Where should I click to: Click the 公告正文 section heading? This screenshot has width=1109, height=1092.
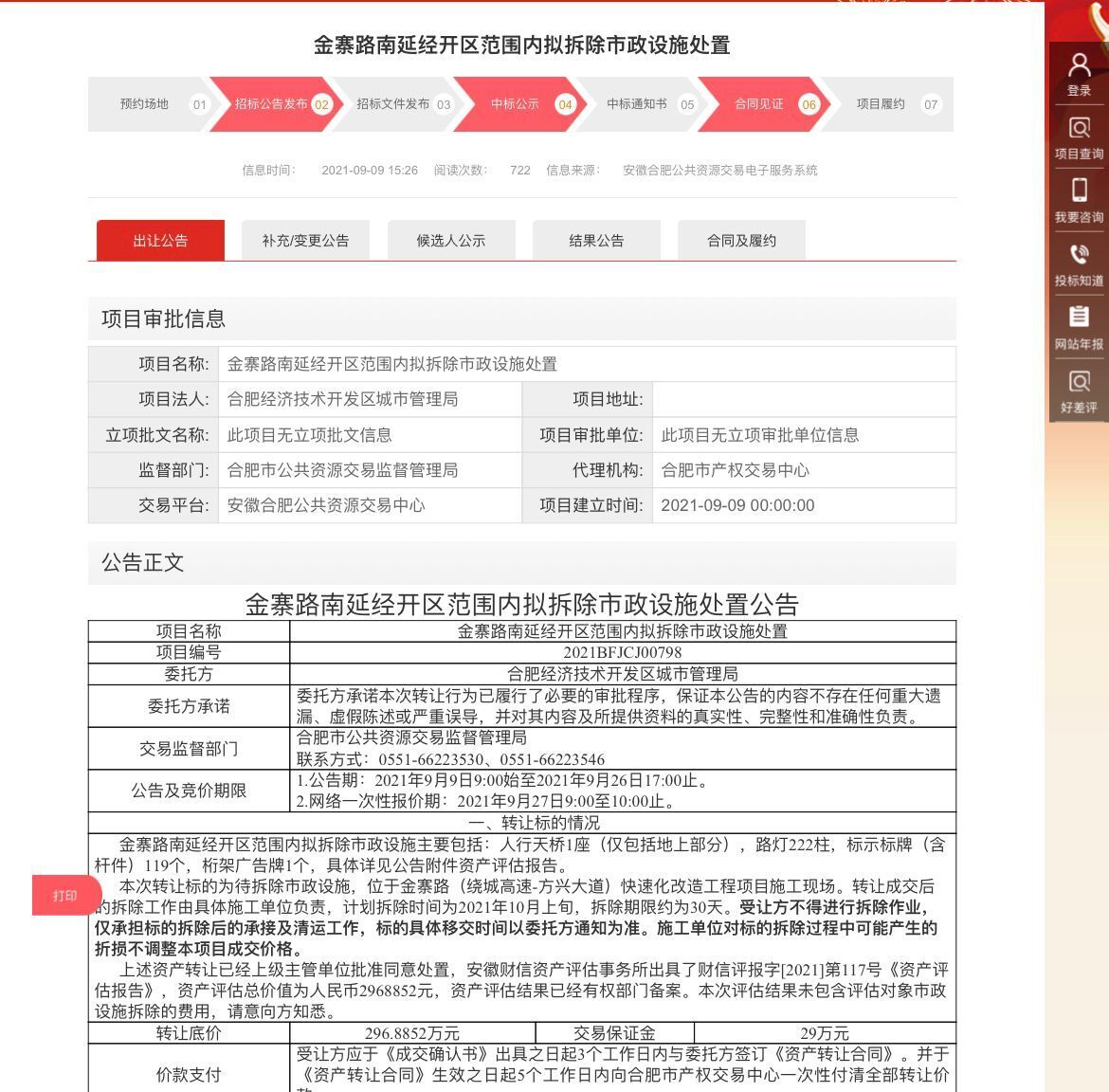pos(143,563)
